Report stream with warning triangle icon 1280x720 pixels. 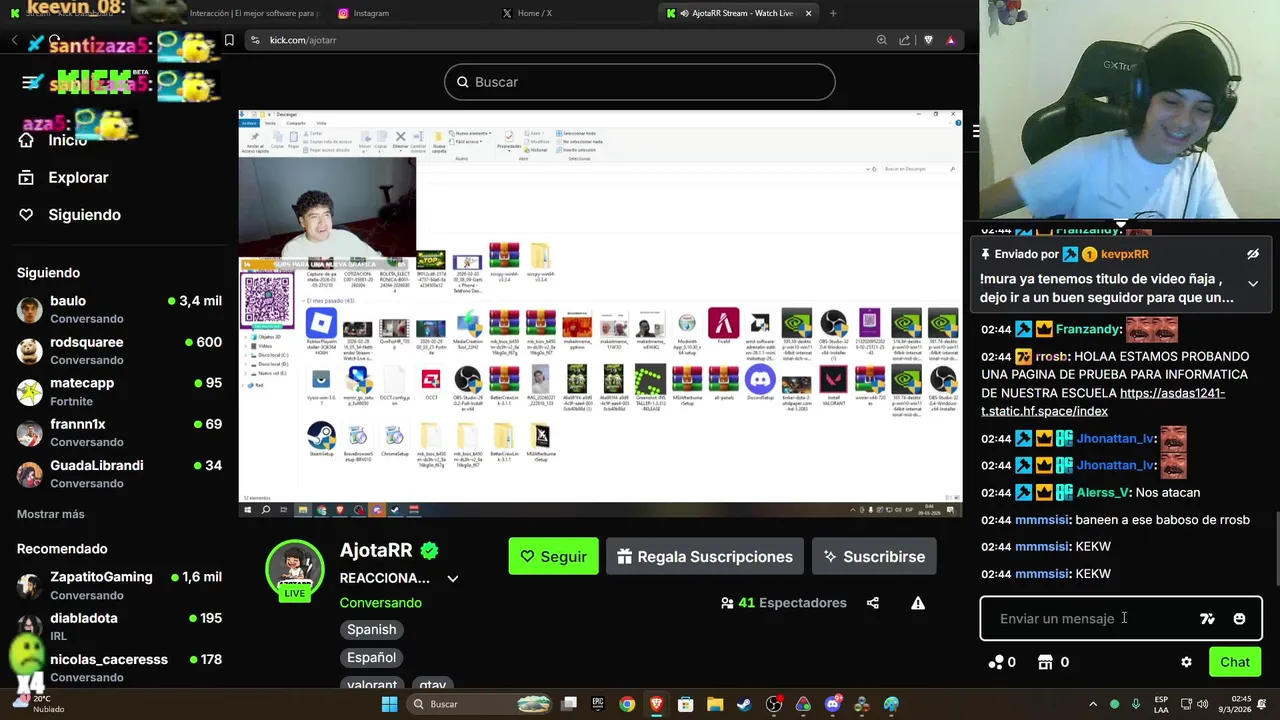[917, 603]
